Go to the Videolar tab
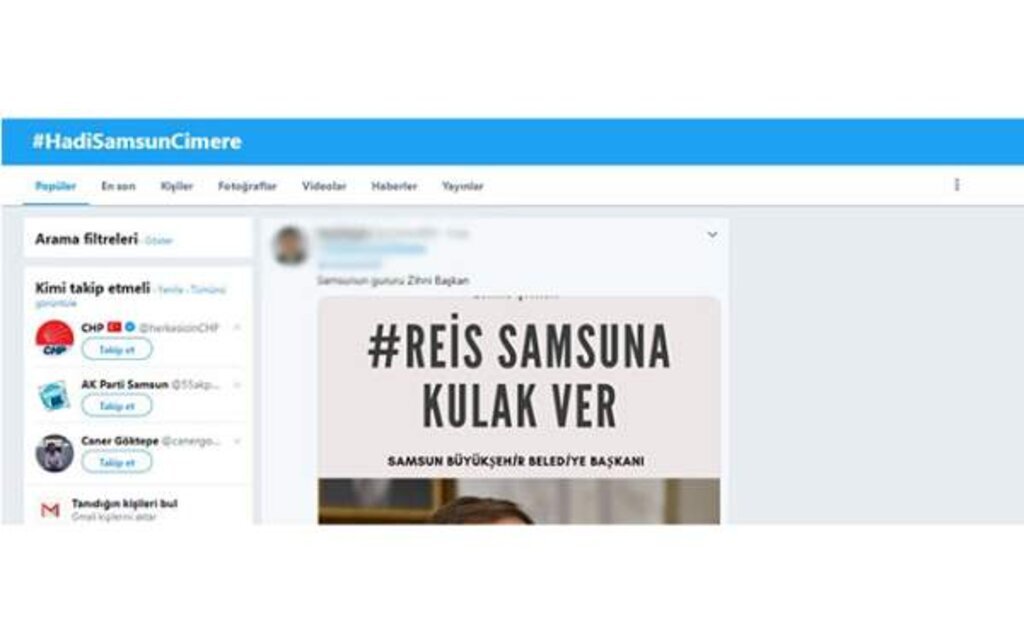Image resolution: width=1024 pixels, height=640 pixels. (324, 186)
